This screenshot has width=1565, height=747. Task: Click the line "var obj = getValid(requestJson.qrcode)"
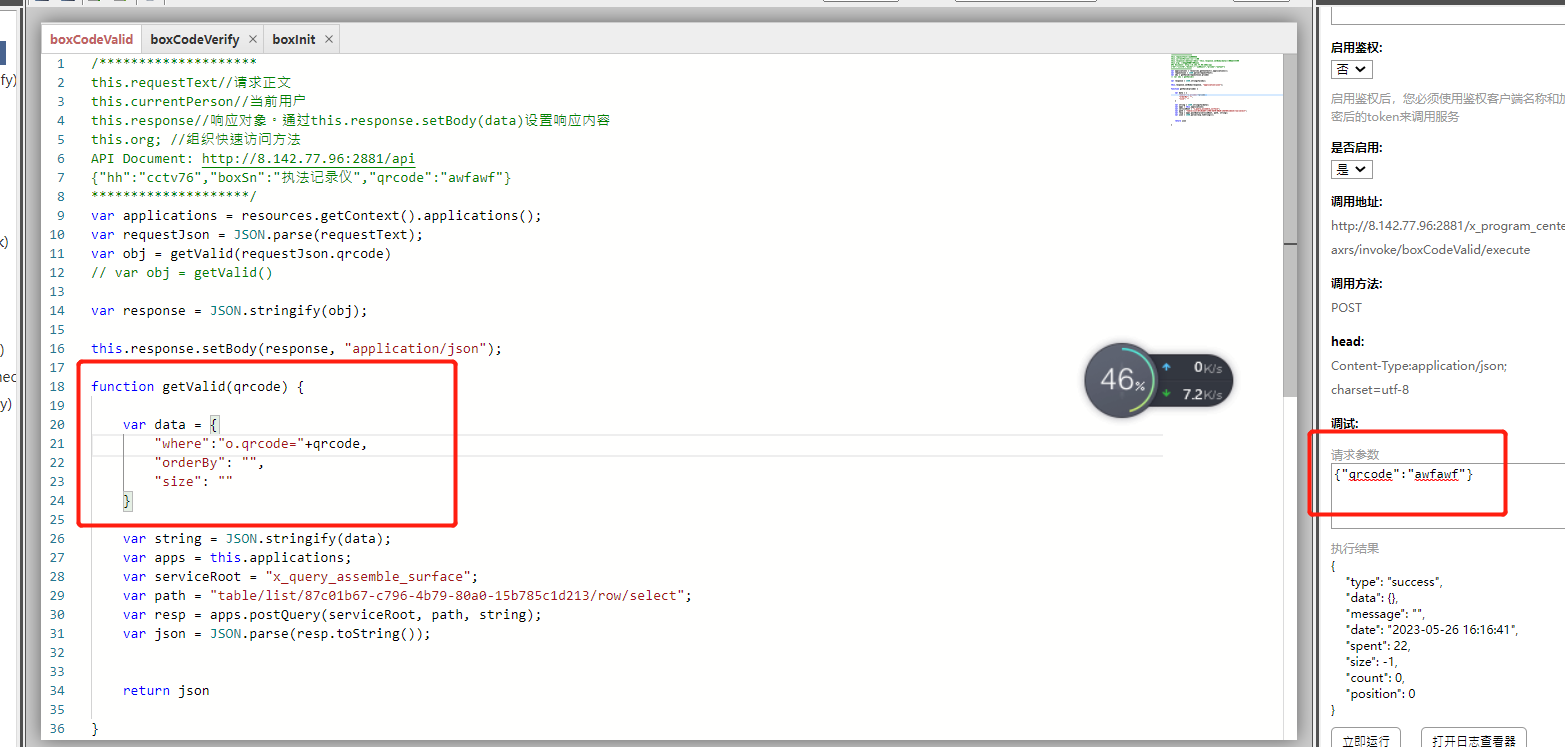(x=241, y=253)
